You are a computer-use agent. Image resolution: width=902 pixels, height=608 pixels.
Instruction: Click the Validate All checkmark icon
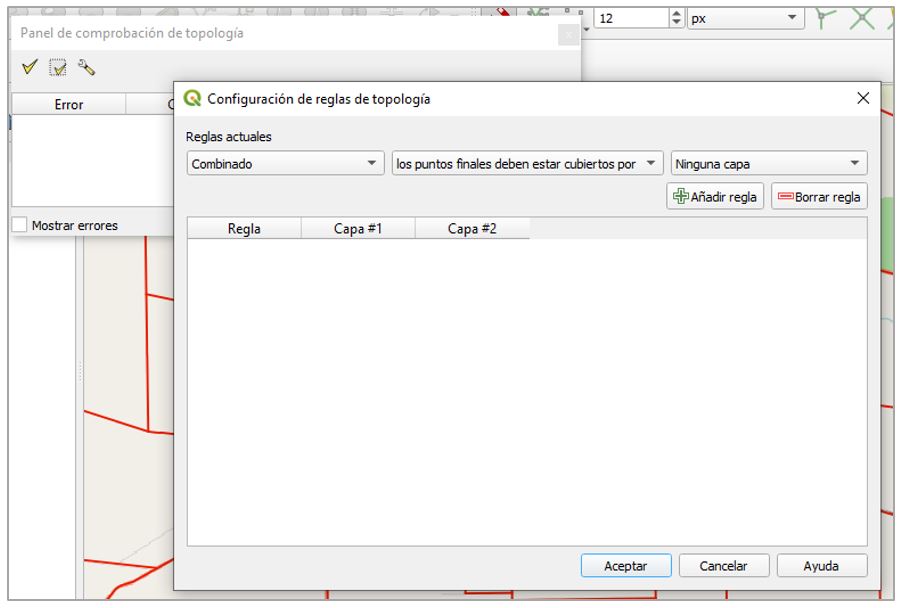[x=29, y=67]
